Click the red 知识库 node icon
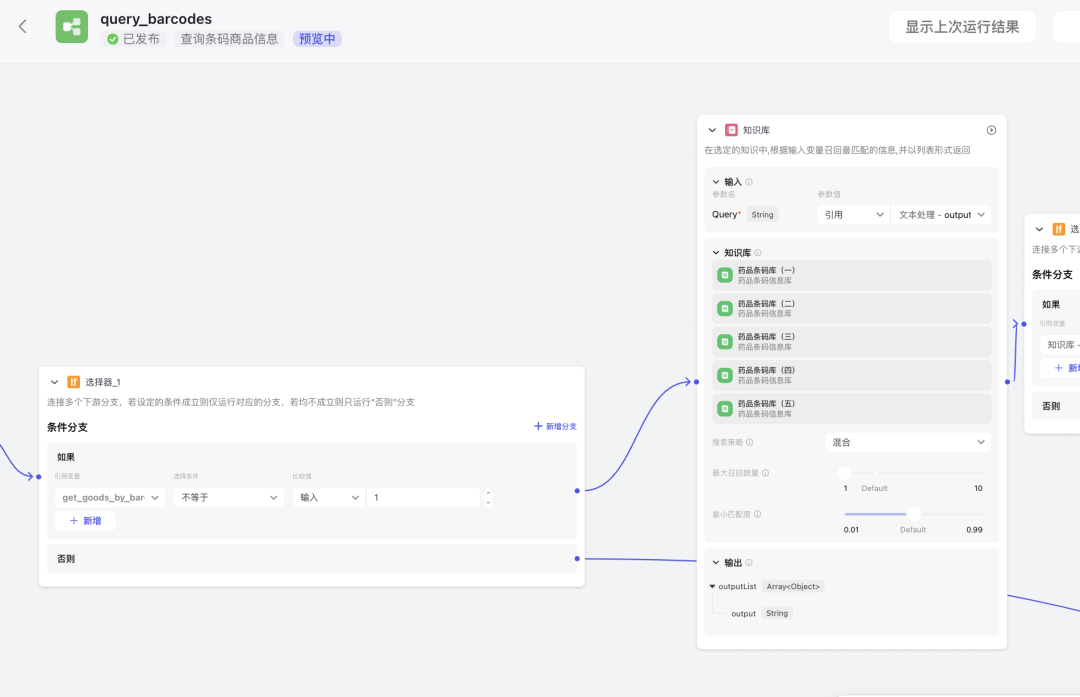 click(x=731, y=130)
